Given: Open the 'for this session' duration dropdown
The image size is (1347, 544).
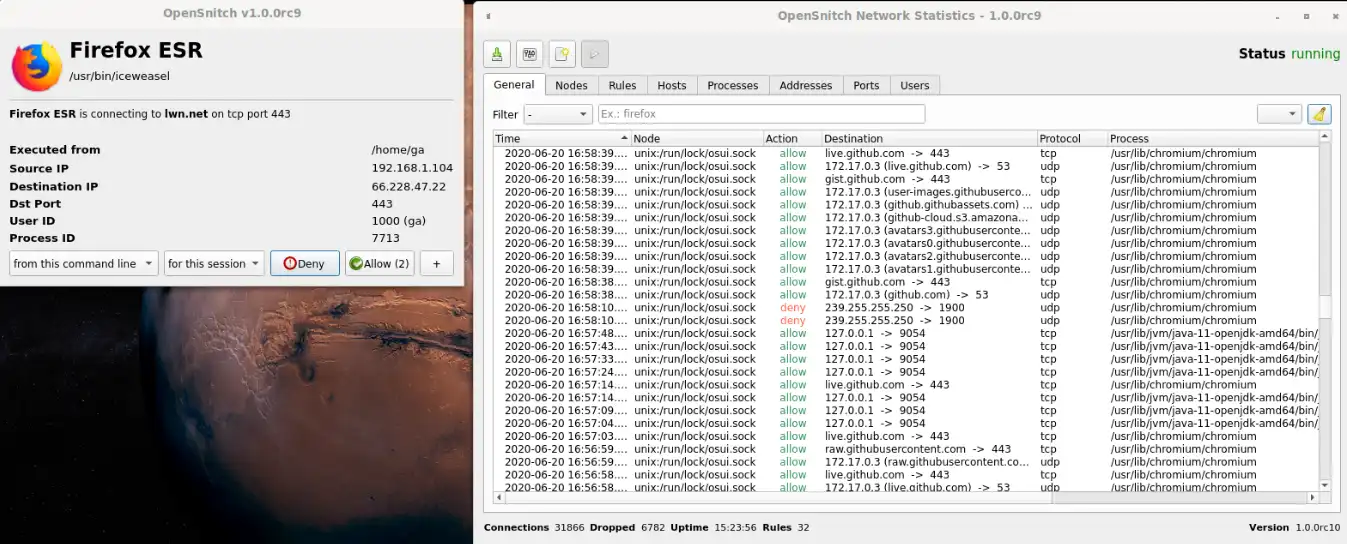Looking at the screenshot, I should [214, 264].
